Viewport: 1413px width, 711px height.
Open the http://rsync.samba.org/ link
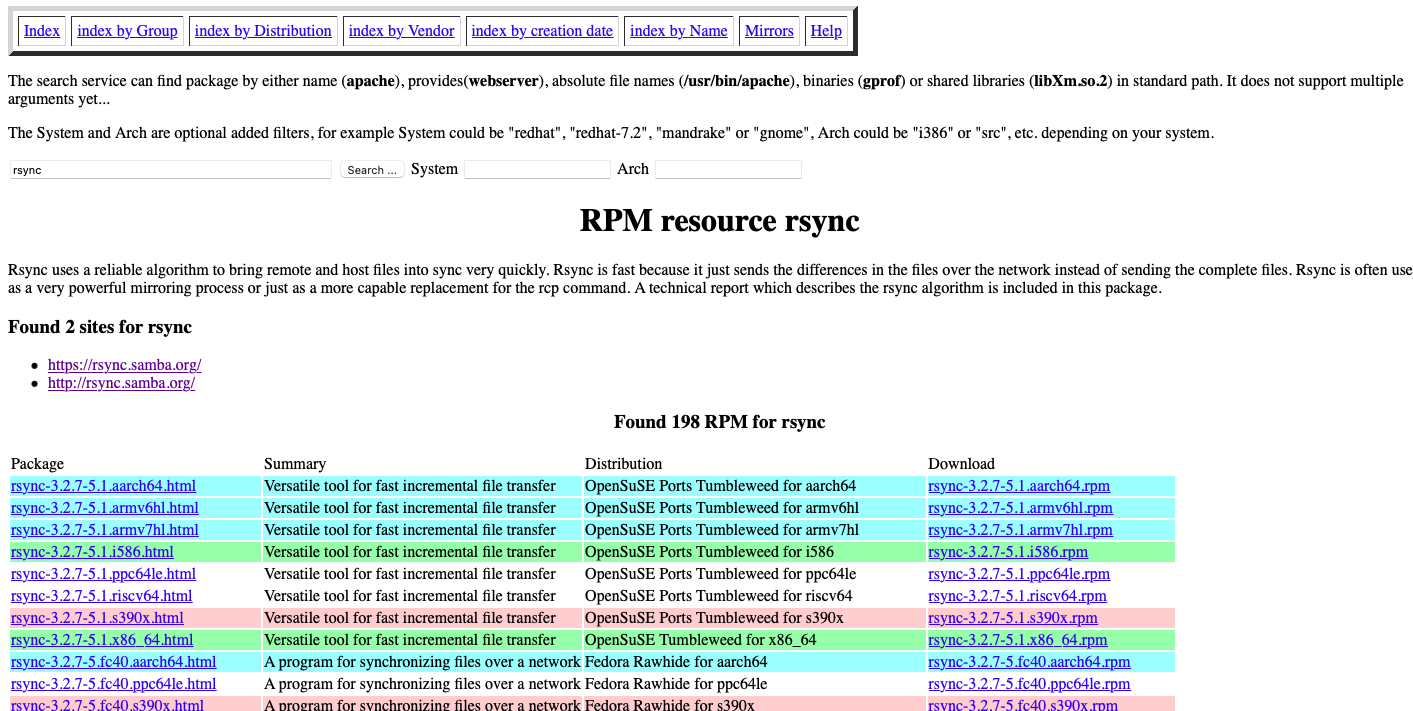point(121,383)
